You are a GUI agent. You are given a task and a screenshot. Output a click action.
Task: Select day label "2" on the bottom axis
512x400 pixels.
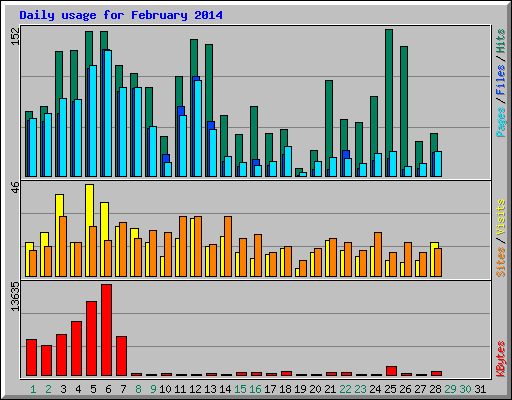pyautogui.click(x=48, y=389)
